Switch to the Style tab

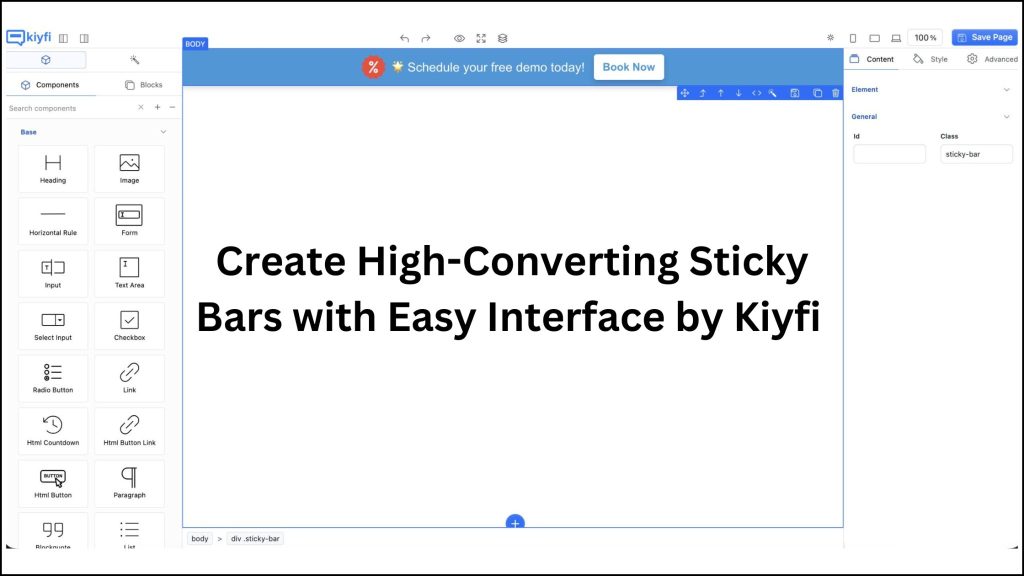[931, 59]
